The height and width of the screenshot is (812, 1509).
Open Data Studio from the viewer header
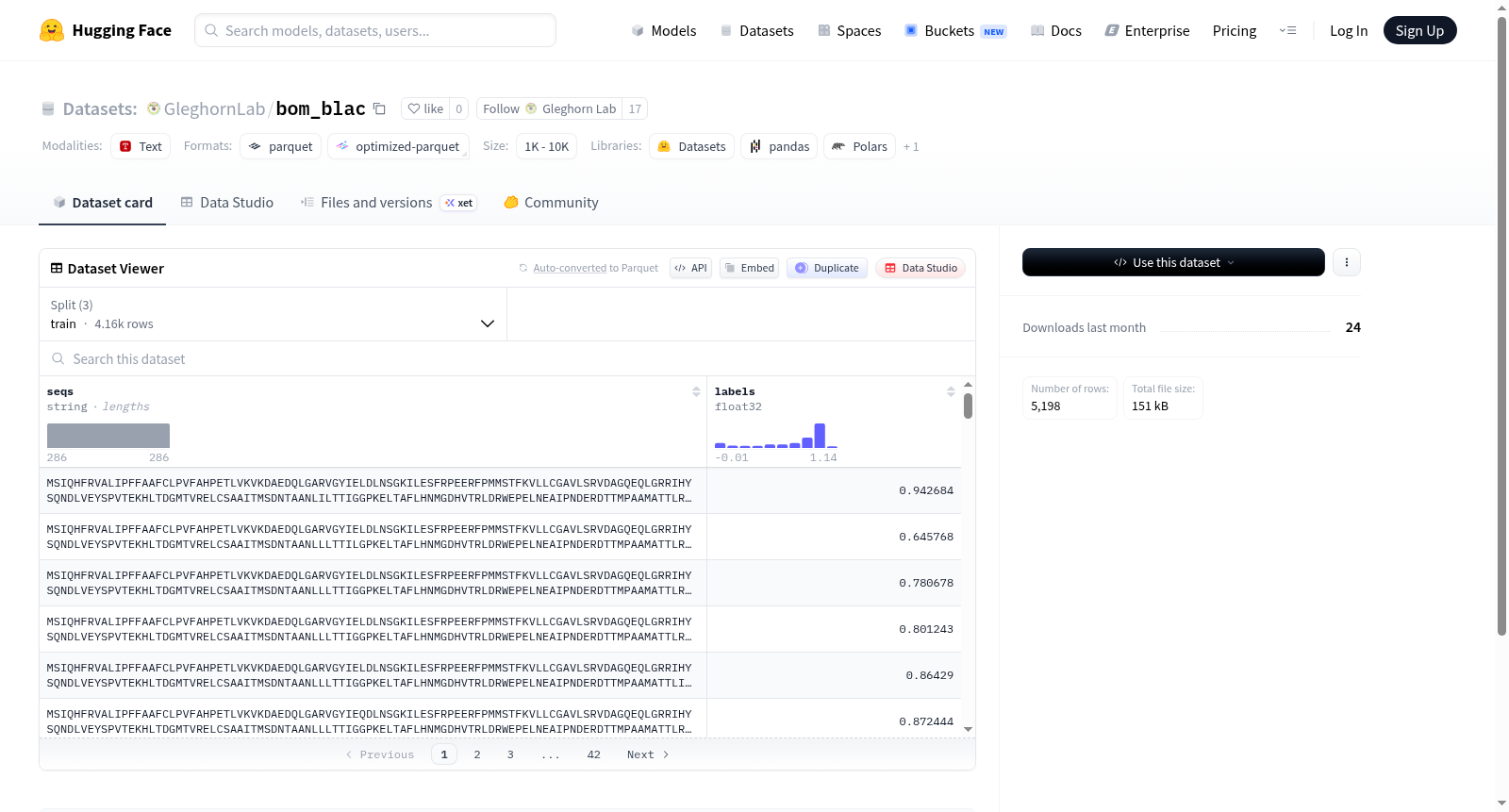tap(920, 268)
